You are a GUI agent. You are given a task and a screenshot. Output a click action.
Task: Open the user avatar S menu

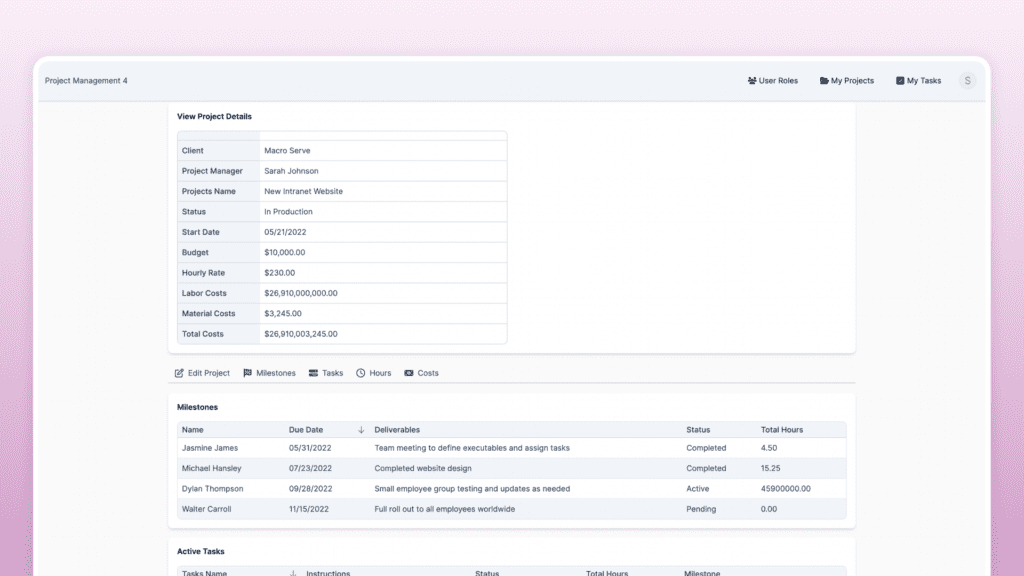point(967,81)
